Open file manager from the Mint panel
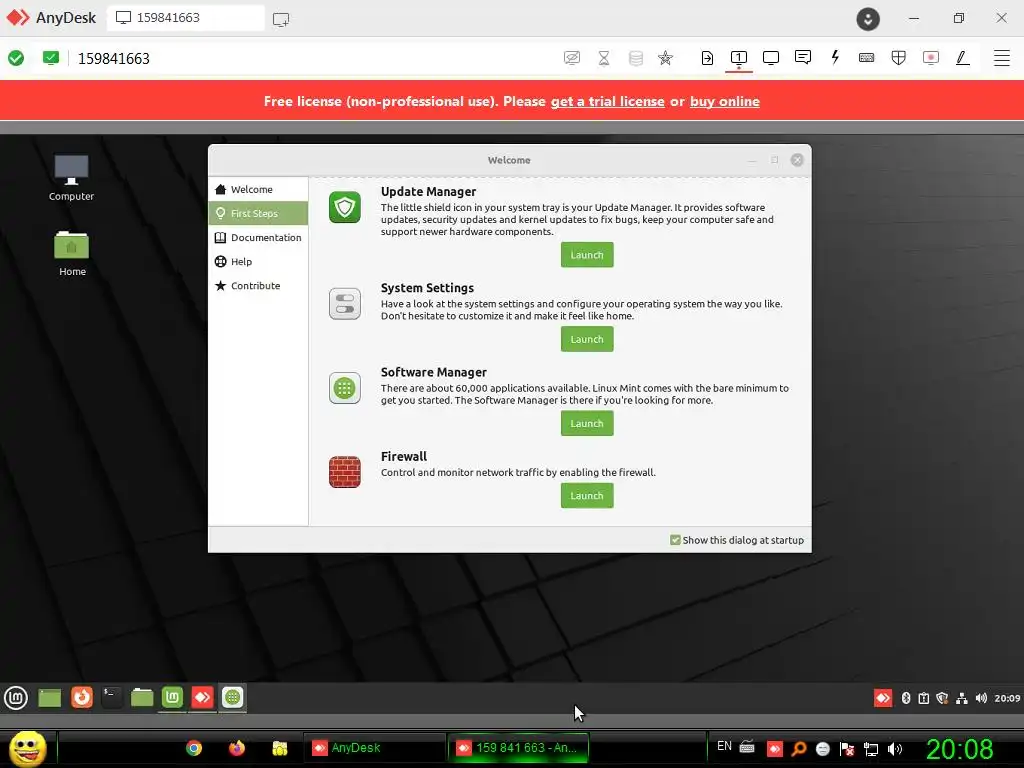This screenshot has width=1024, height=768. click(142, 697)
